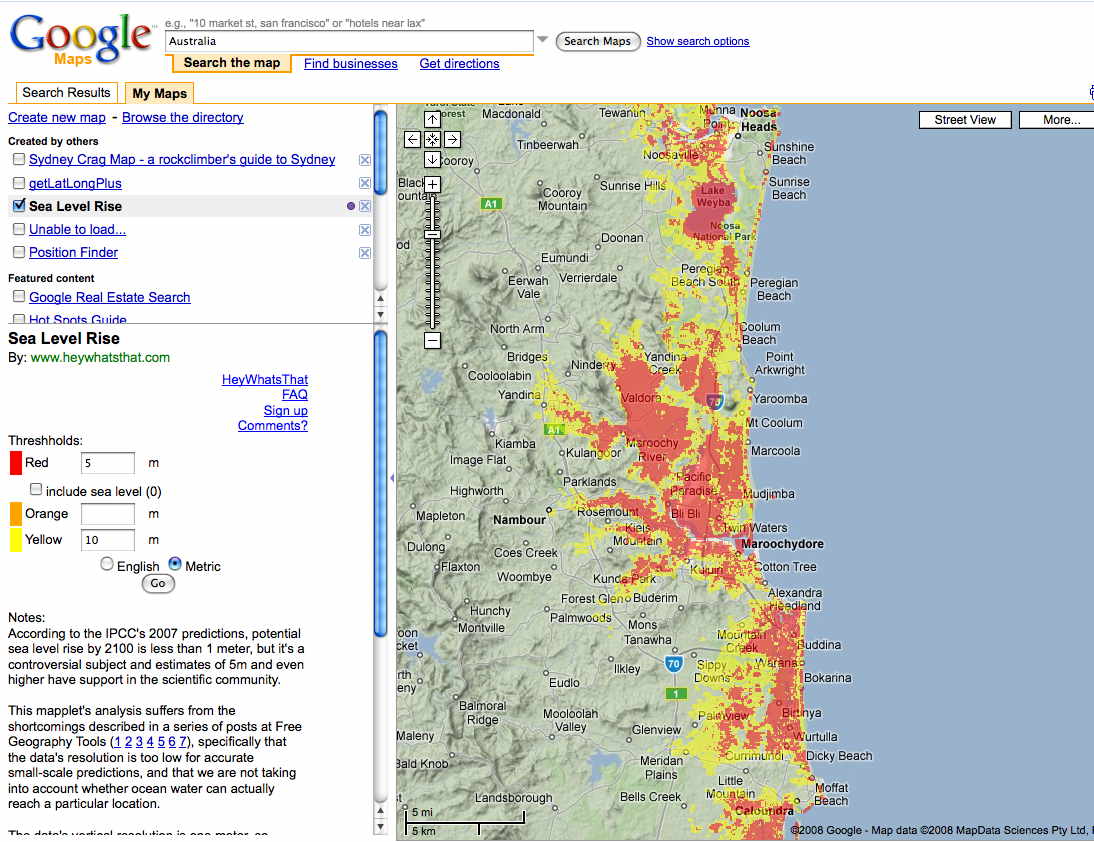Open Street View mode
The image size is (1094, 842).
pyautogui.click(x=966, y=120)
